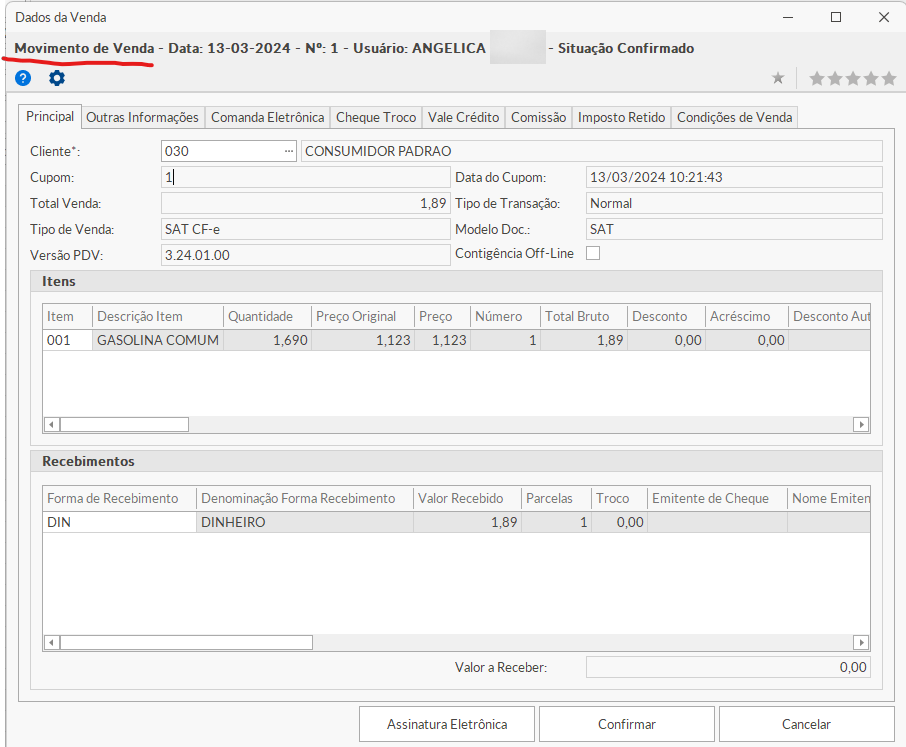
Task: Click Total Venda field showing 1,89
Action: click(x=306, y=203)
